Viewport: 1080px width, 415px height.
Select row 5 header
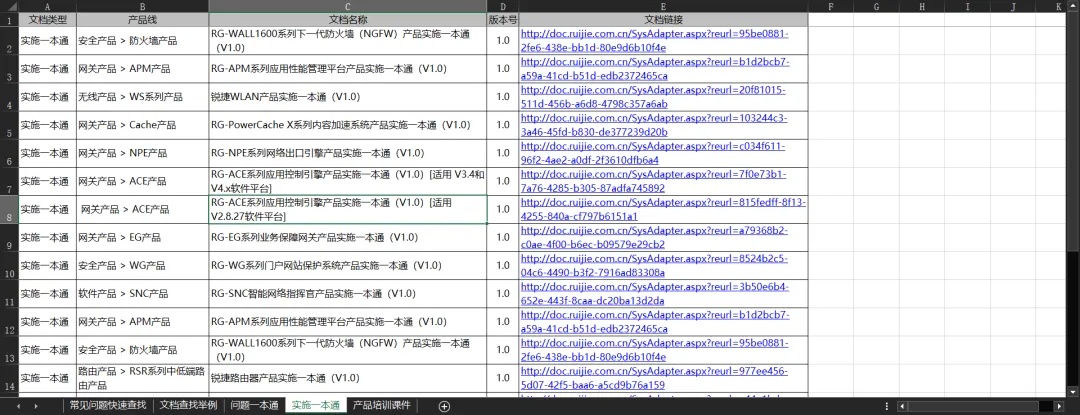[x=9, y=125]
